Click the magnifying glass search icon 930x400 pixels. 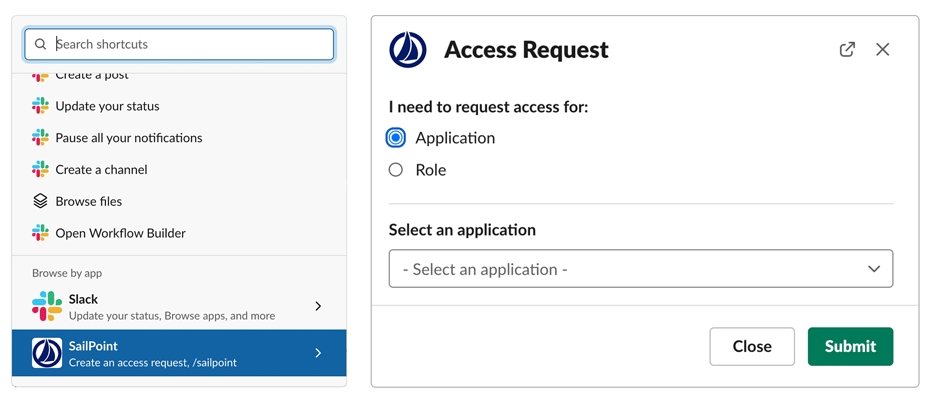(40, 44)
